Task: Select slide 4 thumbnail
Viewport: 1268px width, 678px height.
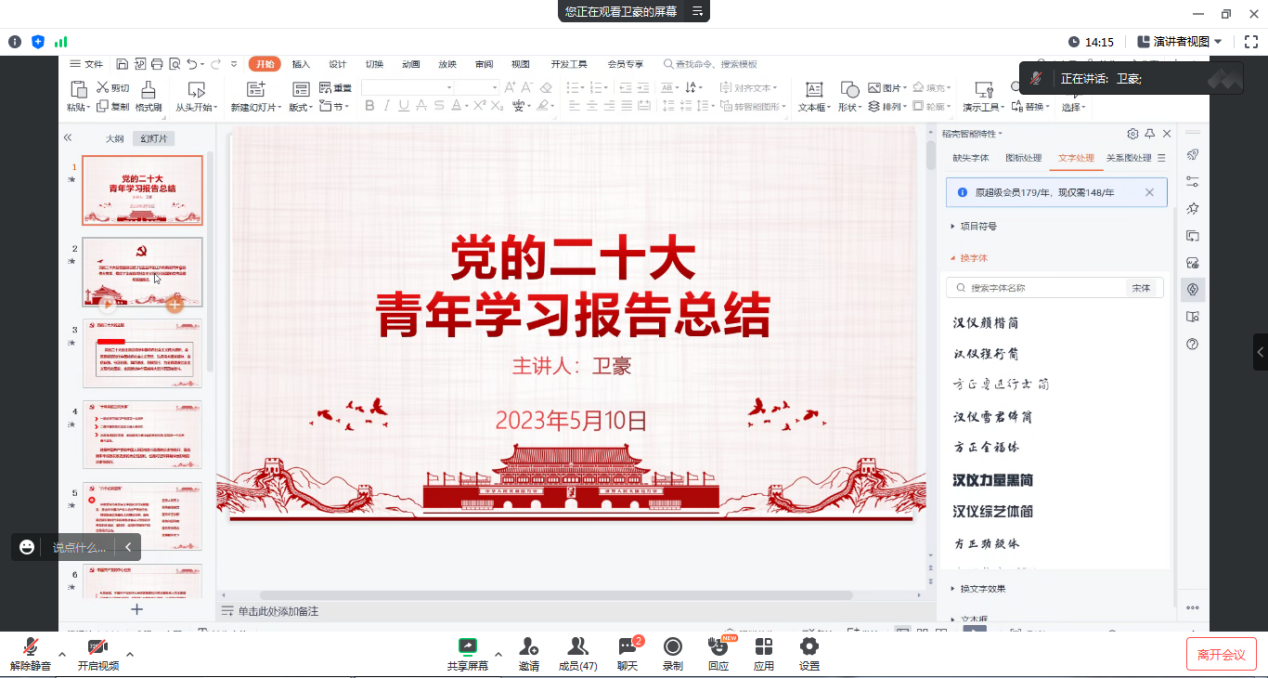Action: pos(142,435)
